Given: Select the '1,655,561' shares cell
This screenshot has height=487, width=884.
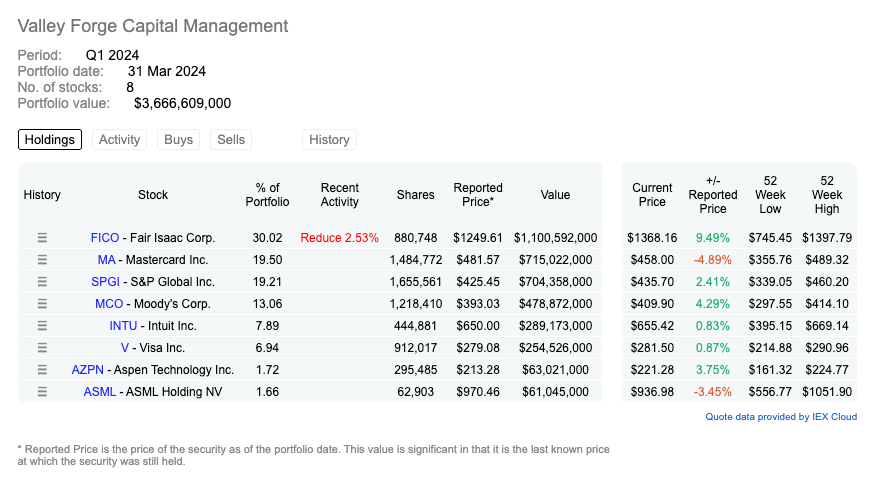Looking at the screenshot, I should click(x=416, y=282).
